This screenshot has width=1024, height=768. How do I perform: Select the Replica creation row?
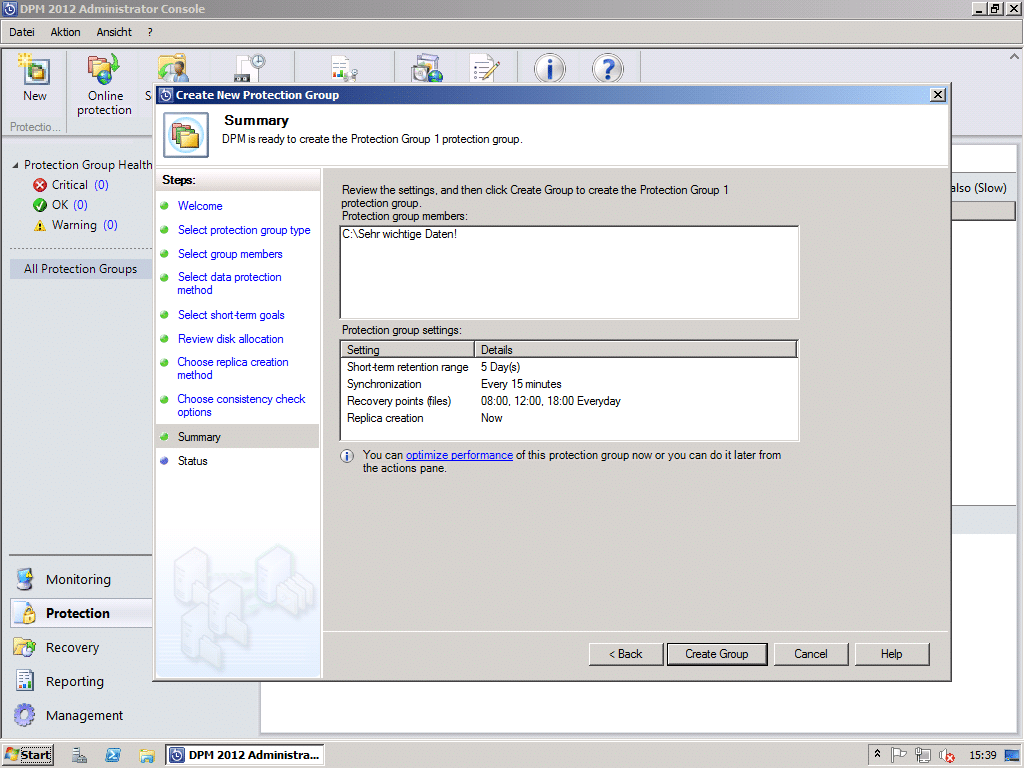pyautogui.click(x=568, y=418)
